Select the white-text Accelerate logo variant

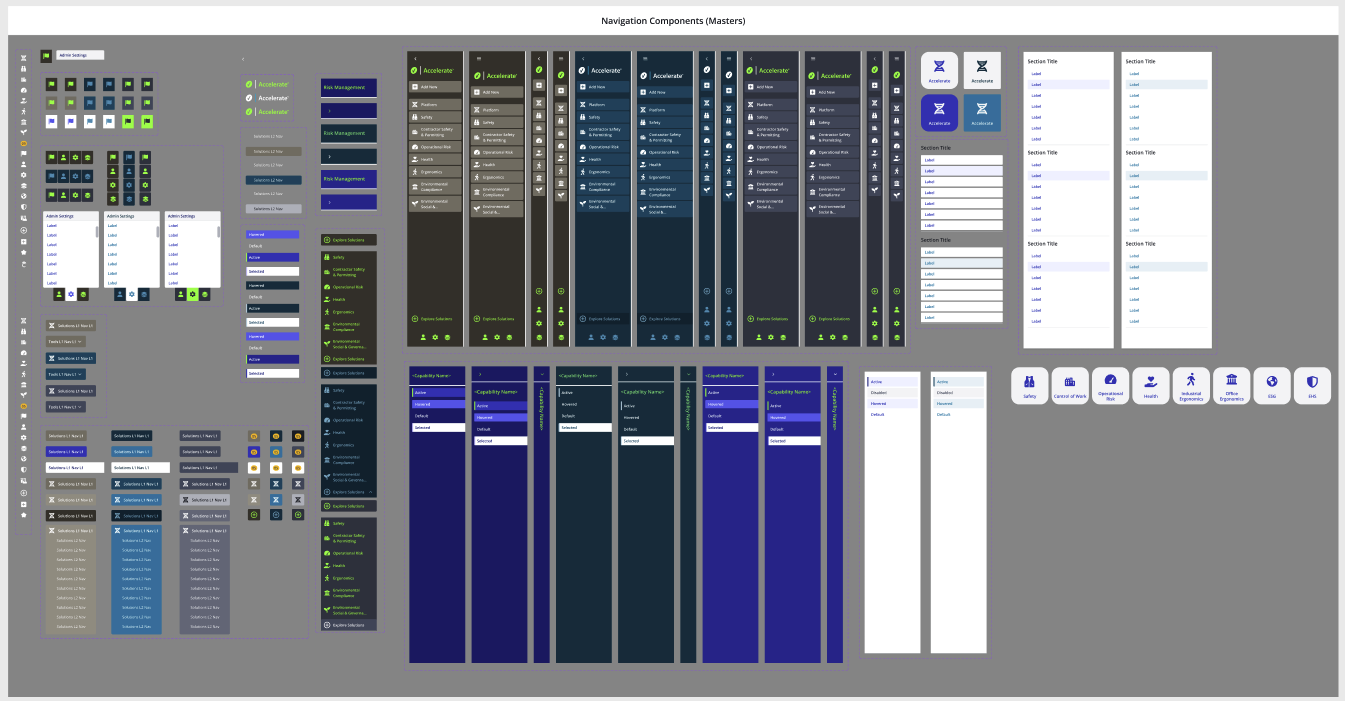coord(268,98)
